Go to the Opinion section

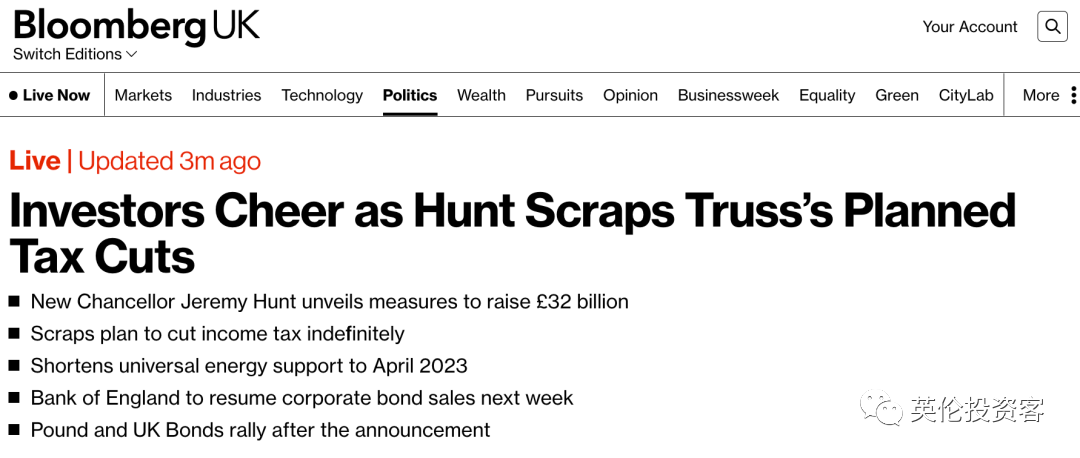[x=630, y=95]
